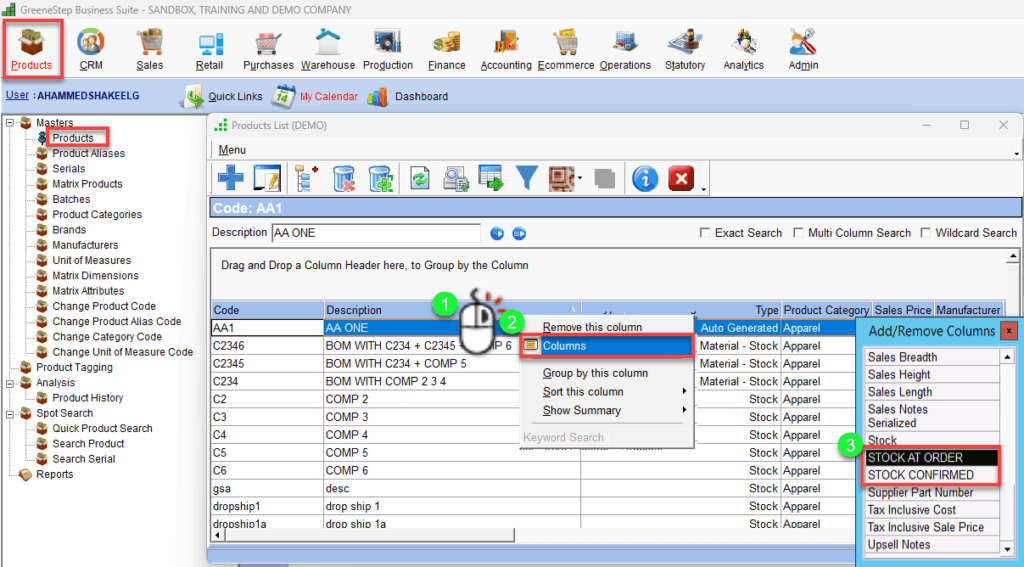Click the green Refresh icon in toolbar
Viewport: 1024px width, 567px height.
[x=420, y=178]
